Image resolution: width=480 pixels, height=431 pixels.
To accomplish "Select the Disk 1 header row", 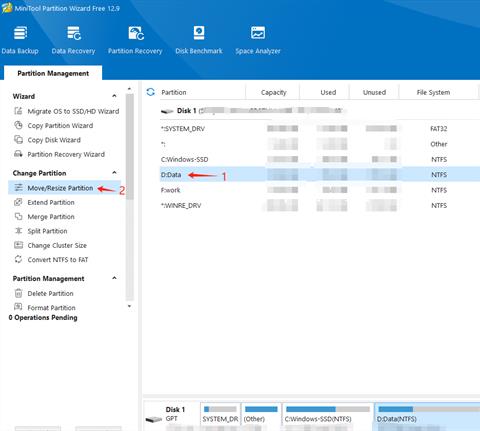I will pos(320,111).
